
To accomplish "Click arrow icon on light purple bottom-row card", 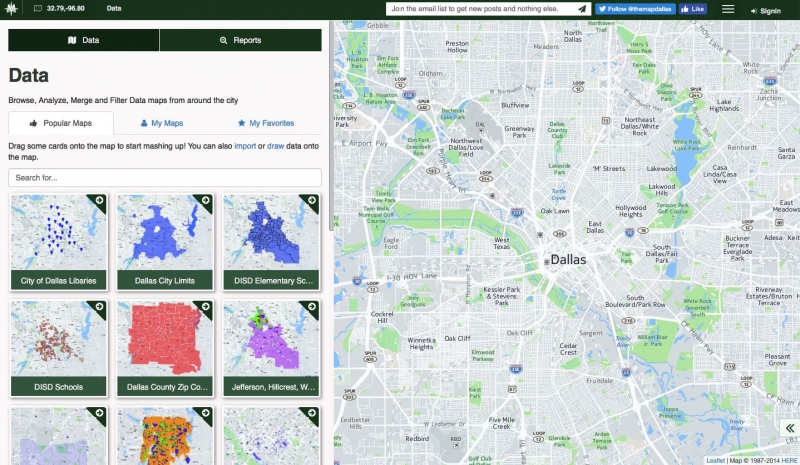I will click(99, 412).
